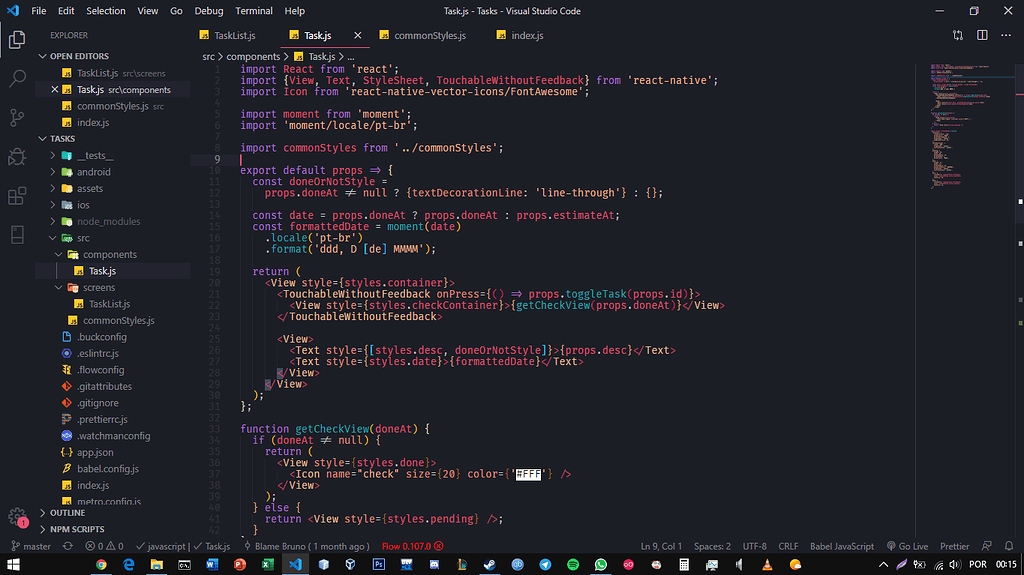1024x575 pixels.
Task: Expand the OUTLINE section
Action: pyautogui.click(x=67, y=513)
